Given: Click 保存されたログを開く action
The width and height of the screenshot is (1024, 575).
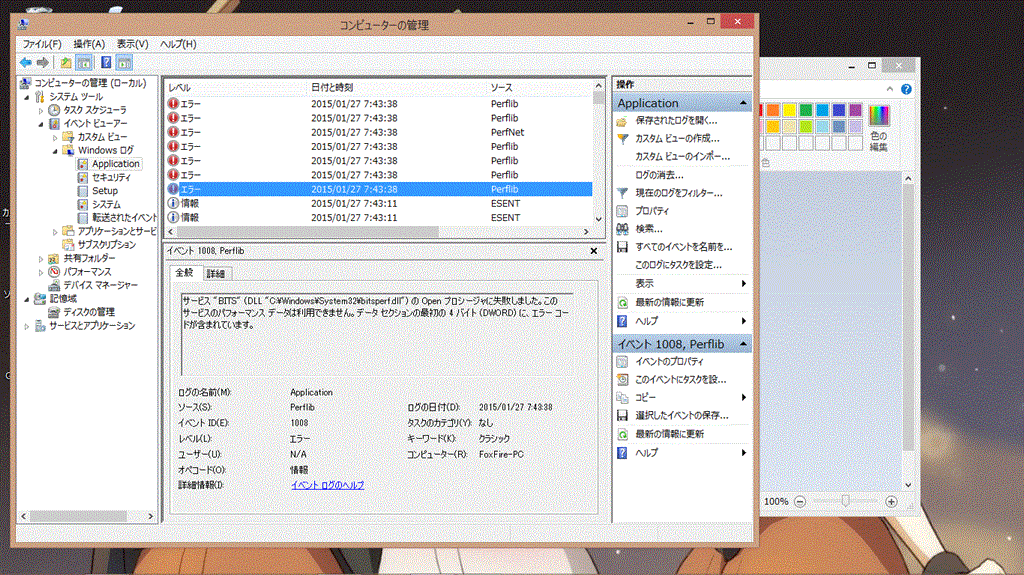Looking at the screenshot, I should click(676, 120).
